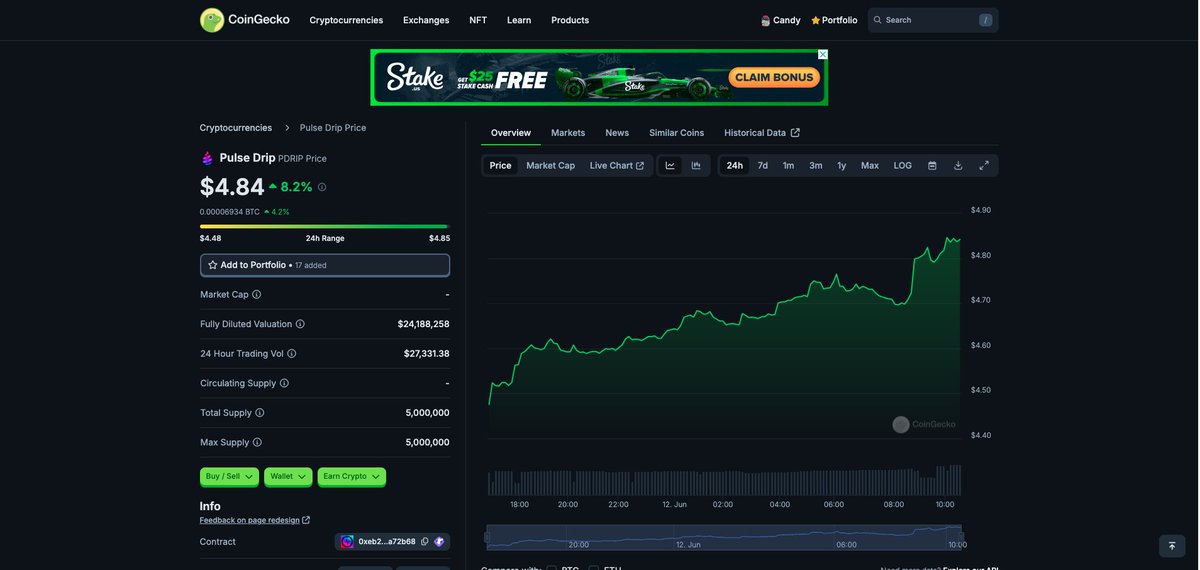Click the Pulse Drip coin logo
1200x570 pixels.
(207, 158)
